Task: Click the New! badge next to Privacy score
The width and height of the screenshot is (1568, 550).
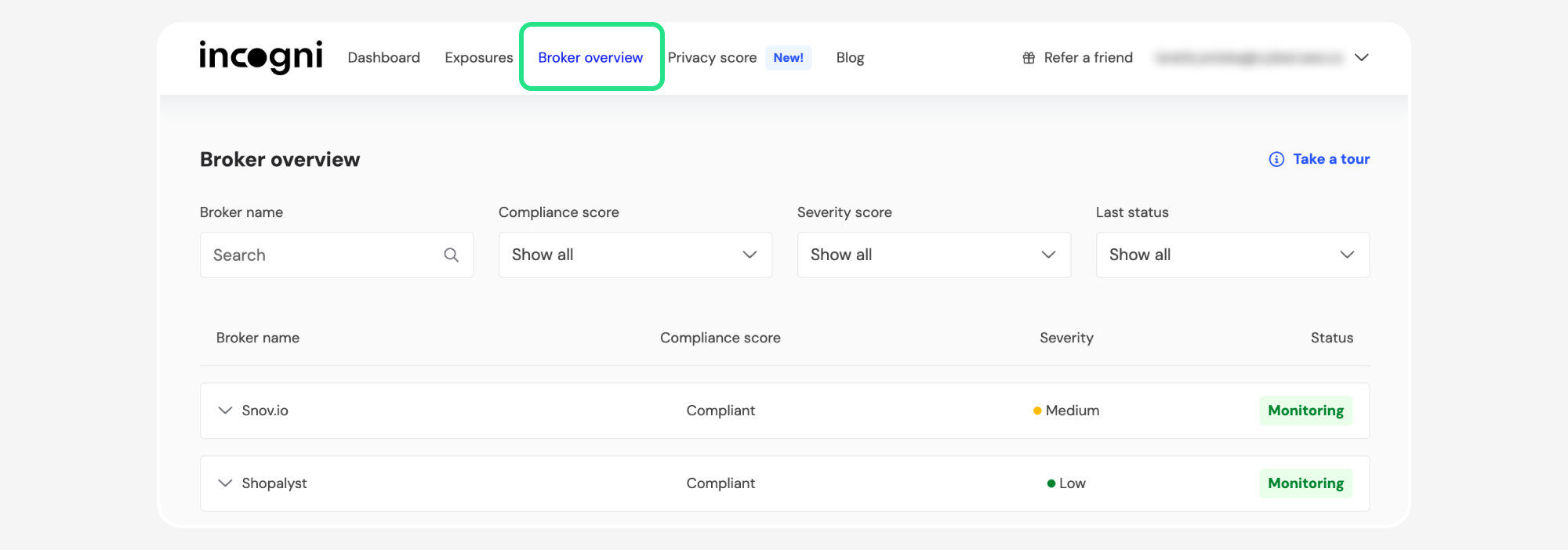Action: pos(788,57)
